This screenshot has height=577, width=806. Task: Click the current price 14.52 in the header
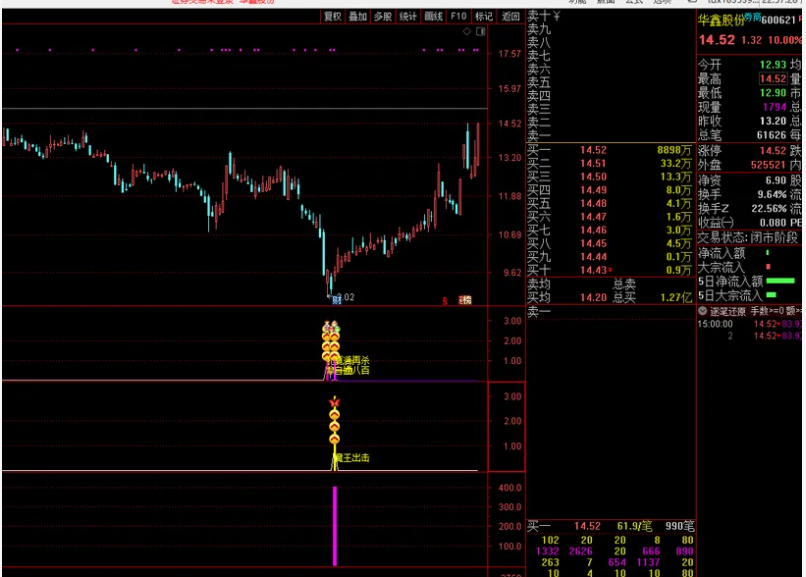tap(717, 40)
